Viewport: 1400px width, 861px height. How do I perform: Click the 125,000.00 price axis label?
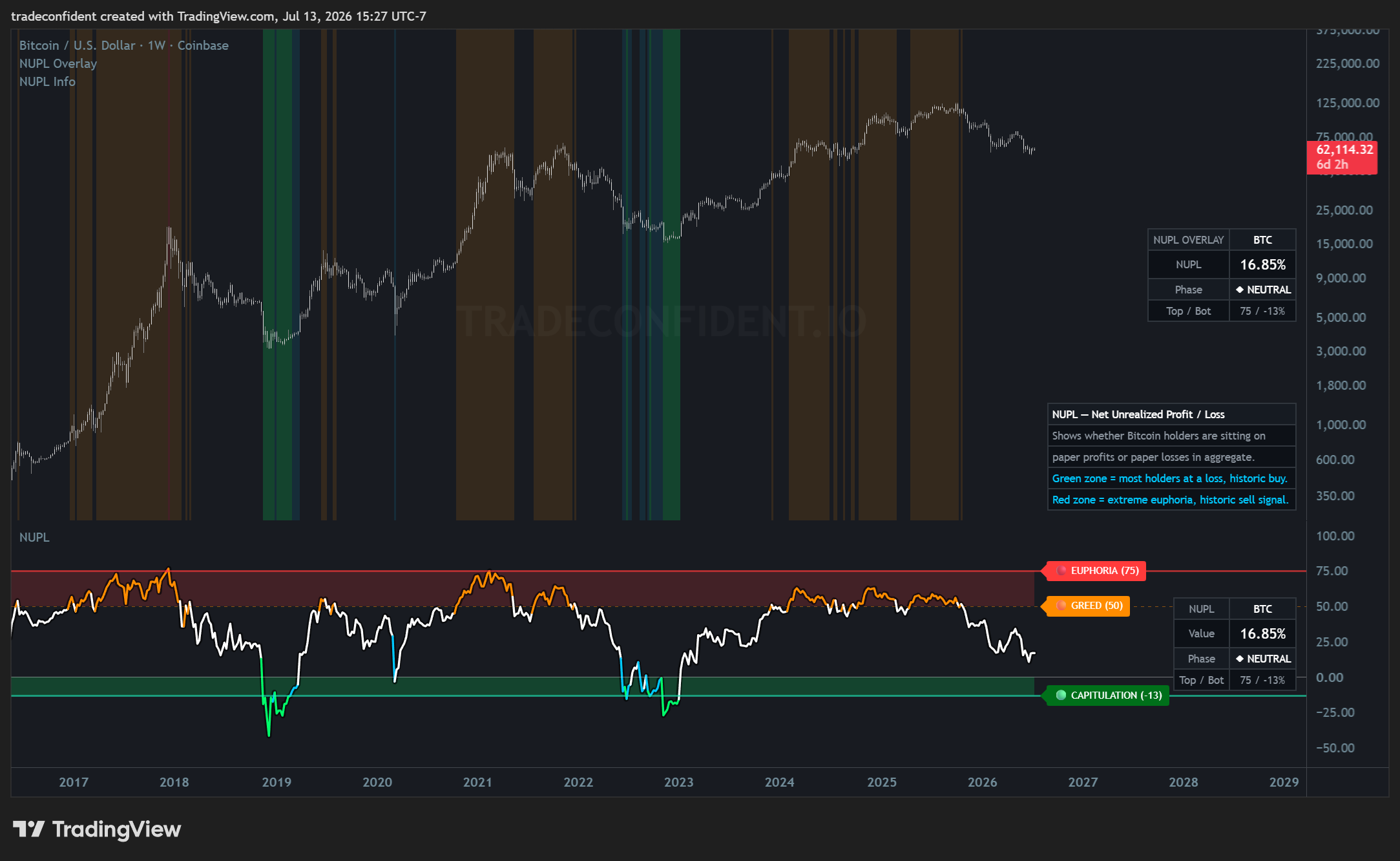[1348, 103]
